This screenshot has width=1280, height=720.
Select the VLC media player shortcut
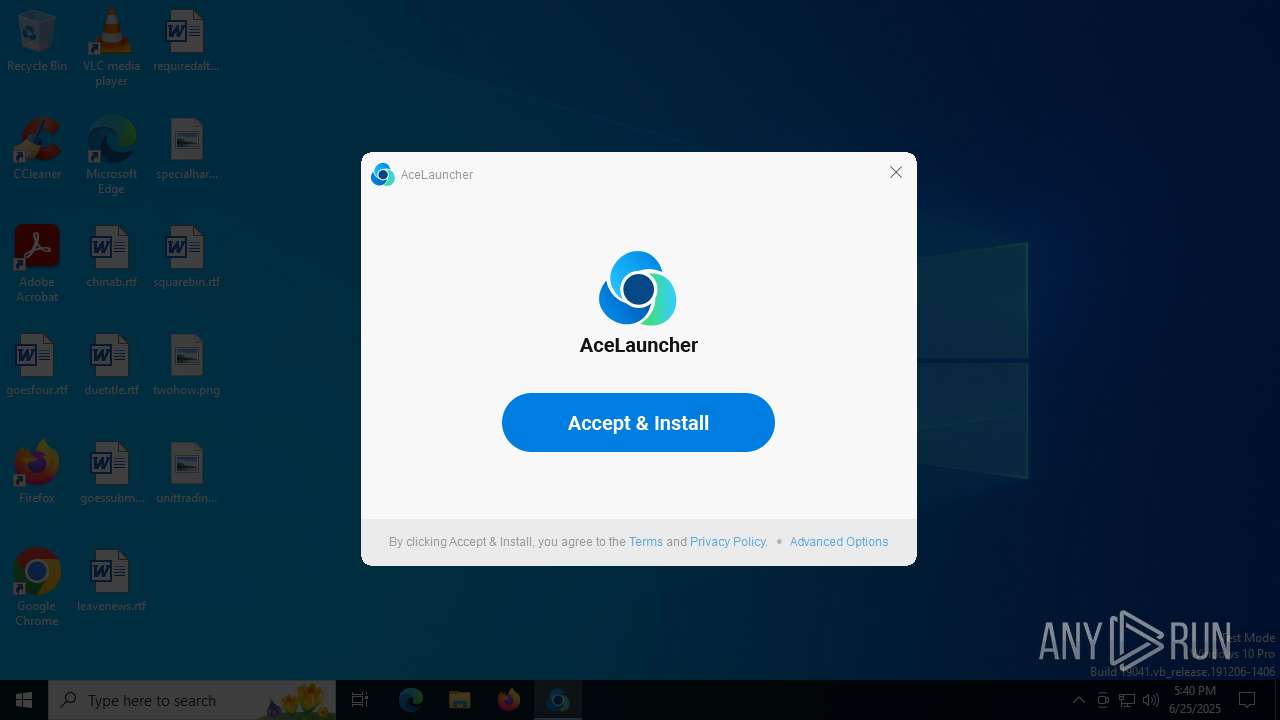pyautogui.click(x=111, y=48)
